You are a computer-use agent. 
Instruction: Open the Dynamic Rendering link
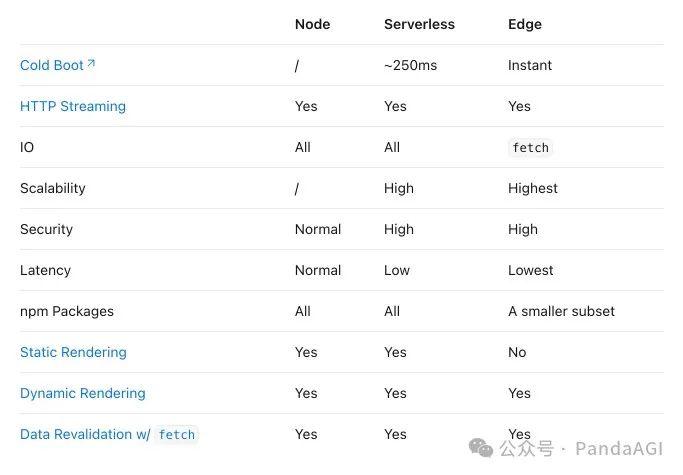point(82,393)
